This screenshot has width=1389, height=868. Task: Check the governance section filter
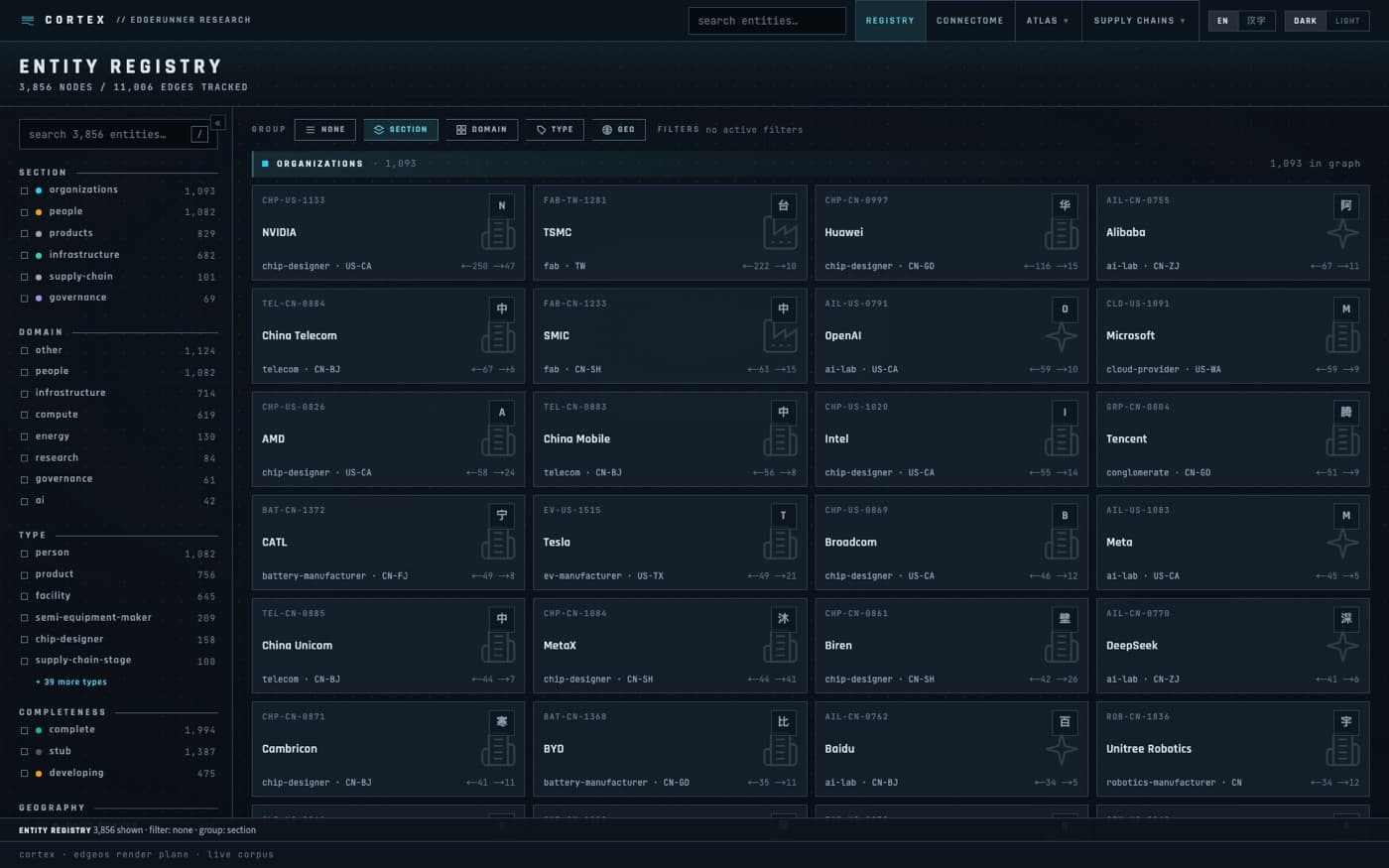pos(24,298)
